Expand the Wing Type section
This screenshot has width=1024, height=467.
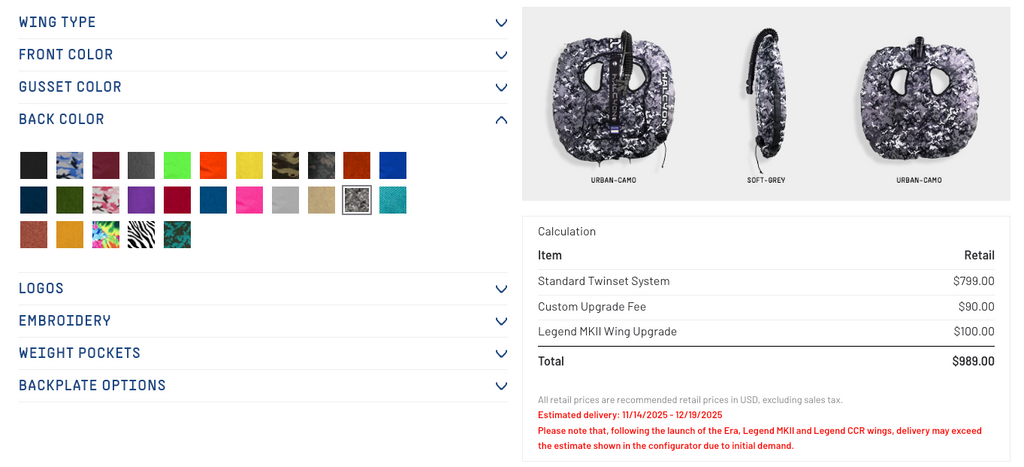point(262,22)
